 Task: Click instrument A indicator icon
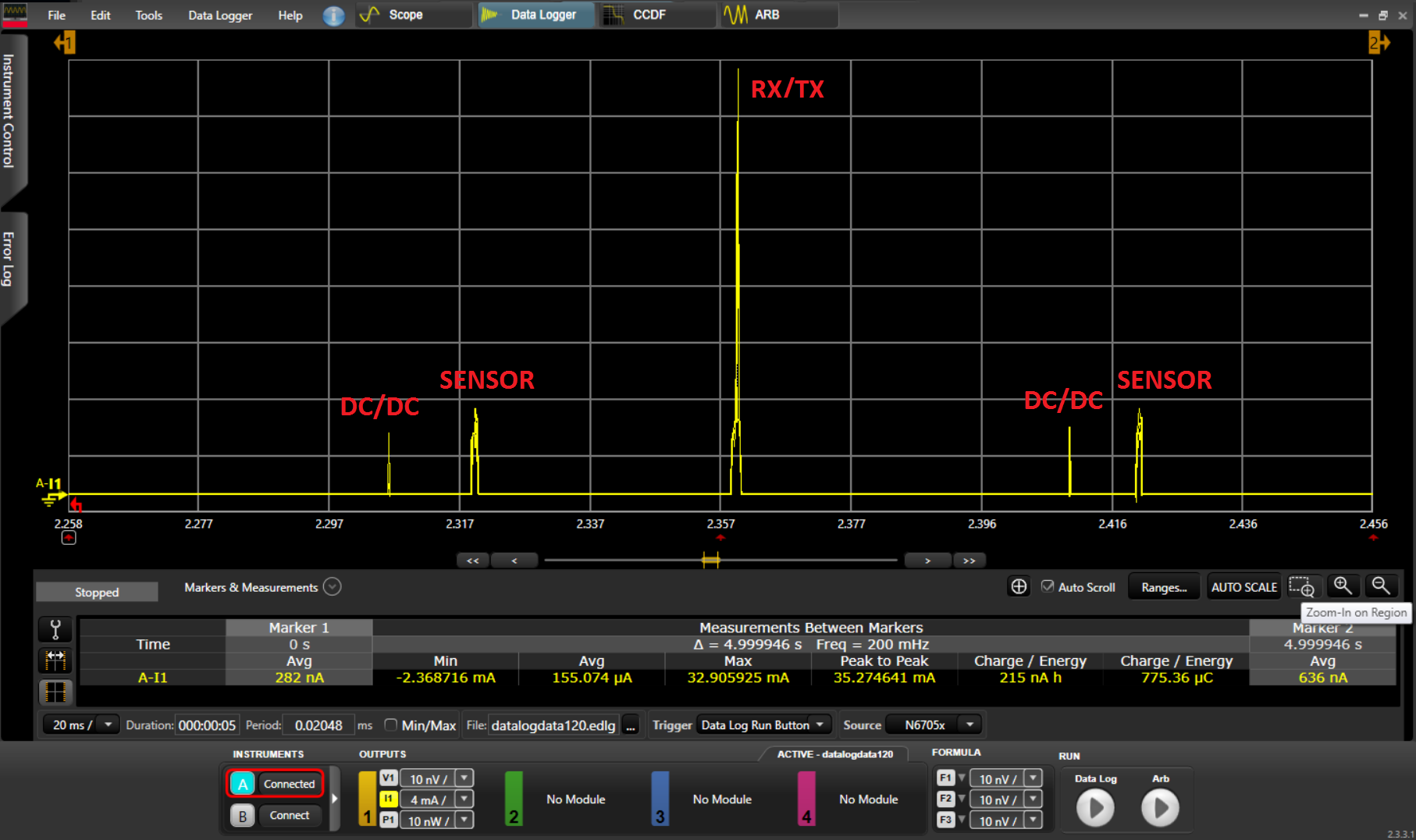[243, 784]
